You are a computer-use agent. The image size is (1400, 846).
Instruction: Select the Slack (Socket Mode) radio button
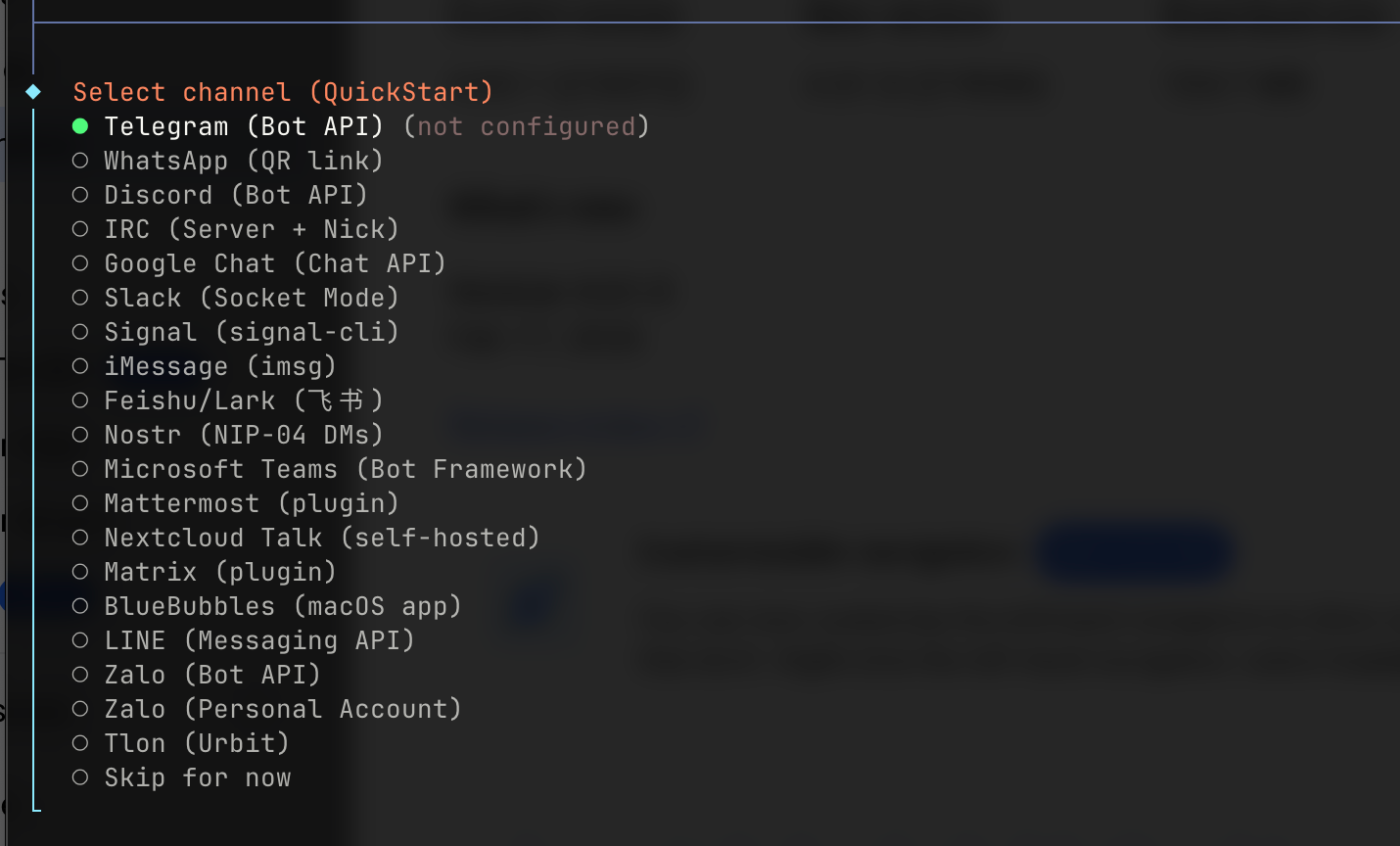point(80,298)
